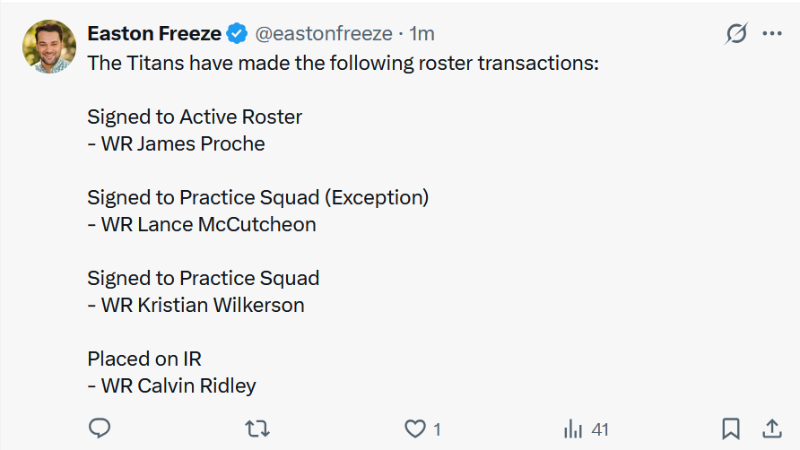800x450 pixels.
Task: Open the reply composer via speech bubble icon
Action: pyautogui.click(x=99, y=429)
